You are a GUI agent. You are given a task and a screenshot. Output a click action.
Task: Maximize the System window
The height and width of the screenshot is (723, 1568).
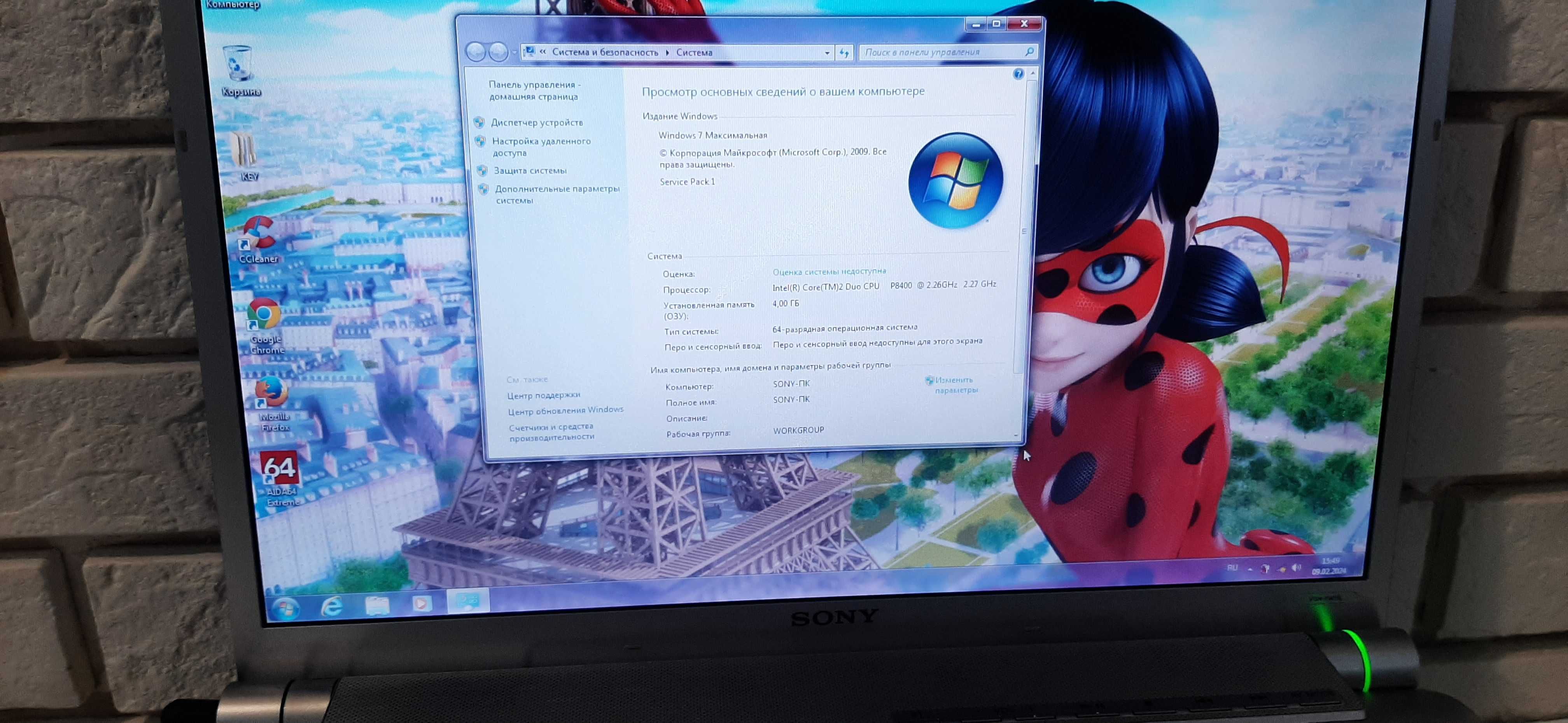coord(996,24)
